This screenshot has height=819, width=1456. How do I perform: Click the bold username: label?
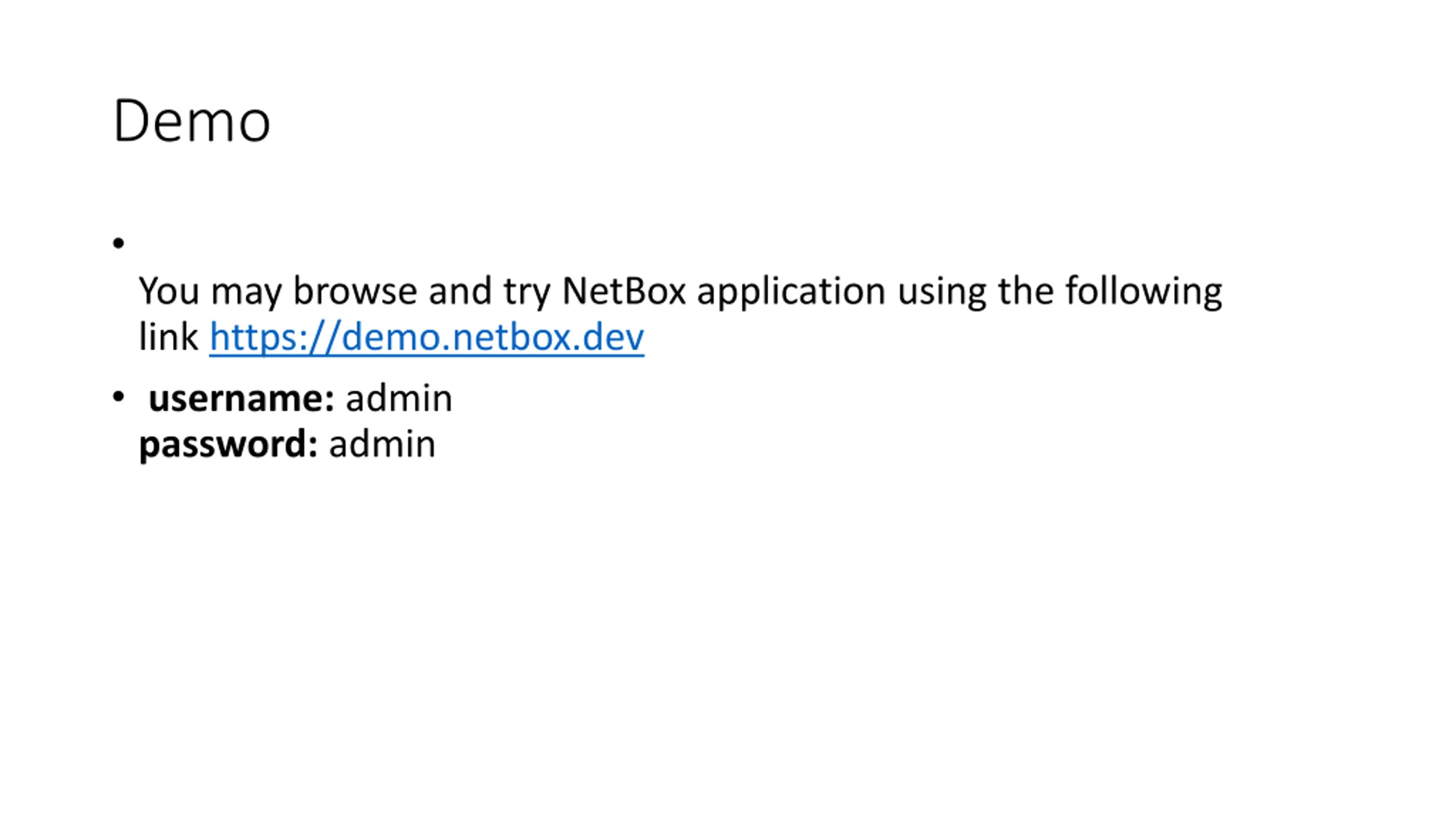242,398
